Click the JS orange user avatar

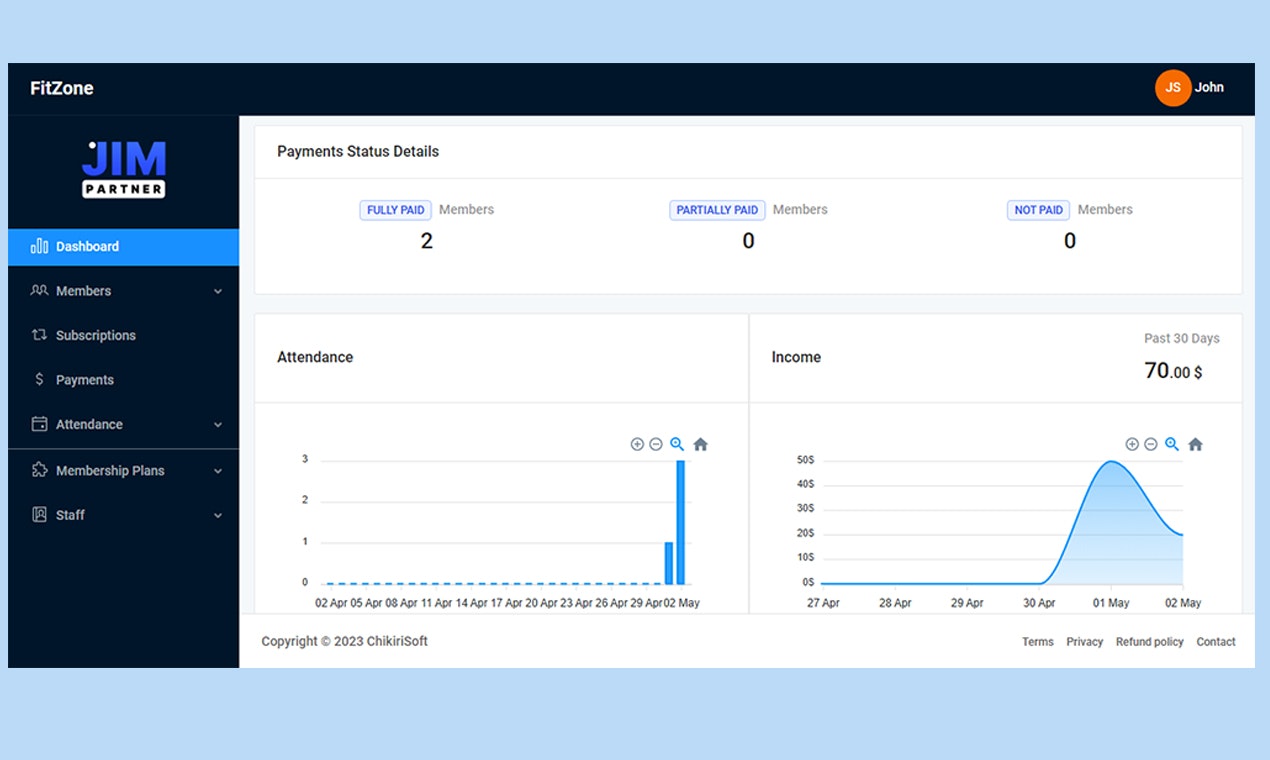tap(1173, 88)
